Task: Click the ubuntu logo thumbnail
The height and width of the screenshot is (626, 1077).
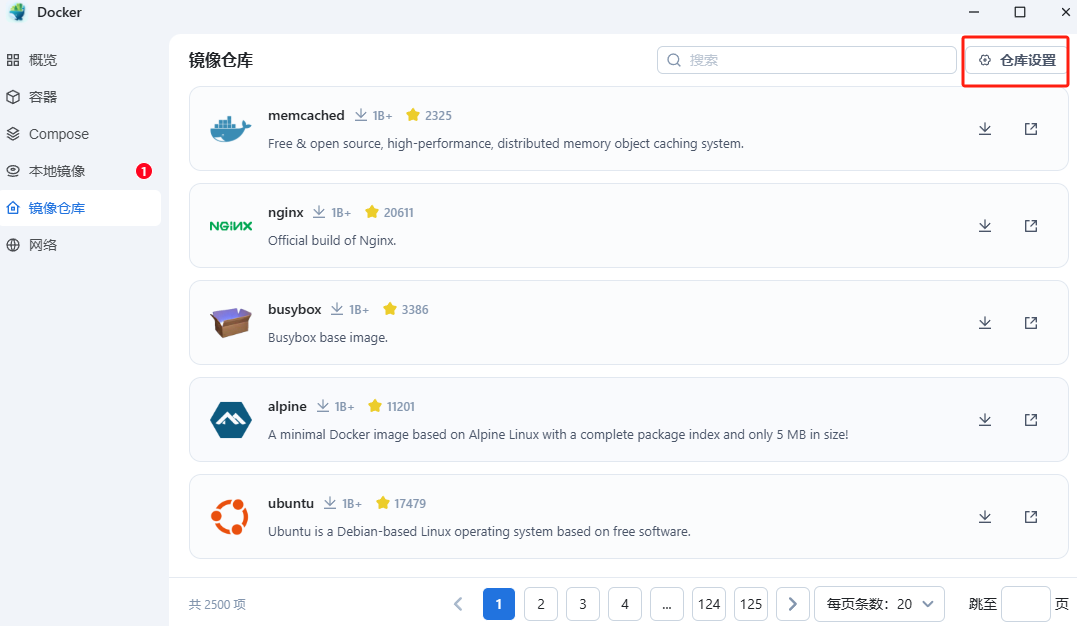Action: [230, 517]
